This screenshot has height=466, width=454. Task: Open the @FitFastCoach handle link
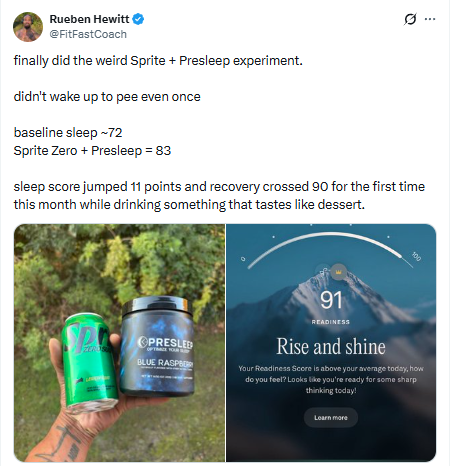click(88, 34)
